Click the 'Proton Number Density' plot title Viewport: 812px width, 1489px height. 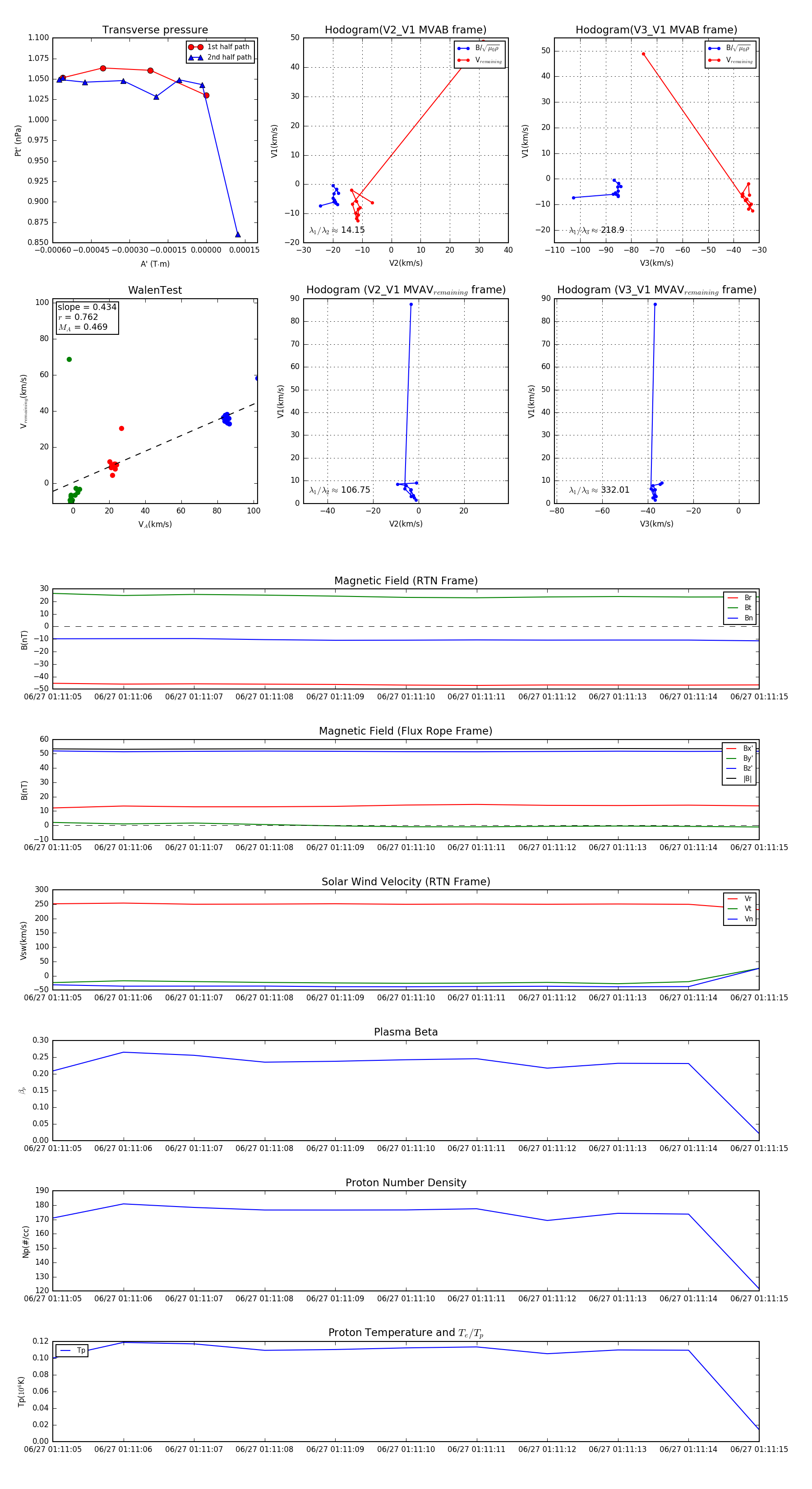tap(406, 1183)
